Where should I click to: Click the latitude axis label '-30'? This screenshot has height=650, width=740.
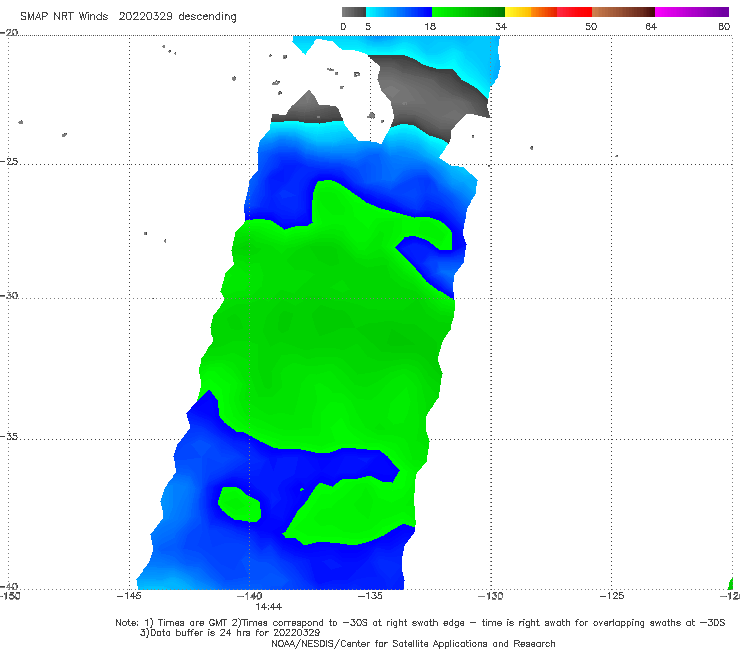[x=9, y=296]
